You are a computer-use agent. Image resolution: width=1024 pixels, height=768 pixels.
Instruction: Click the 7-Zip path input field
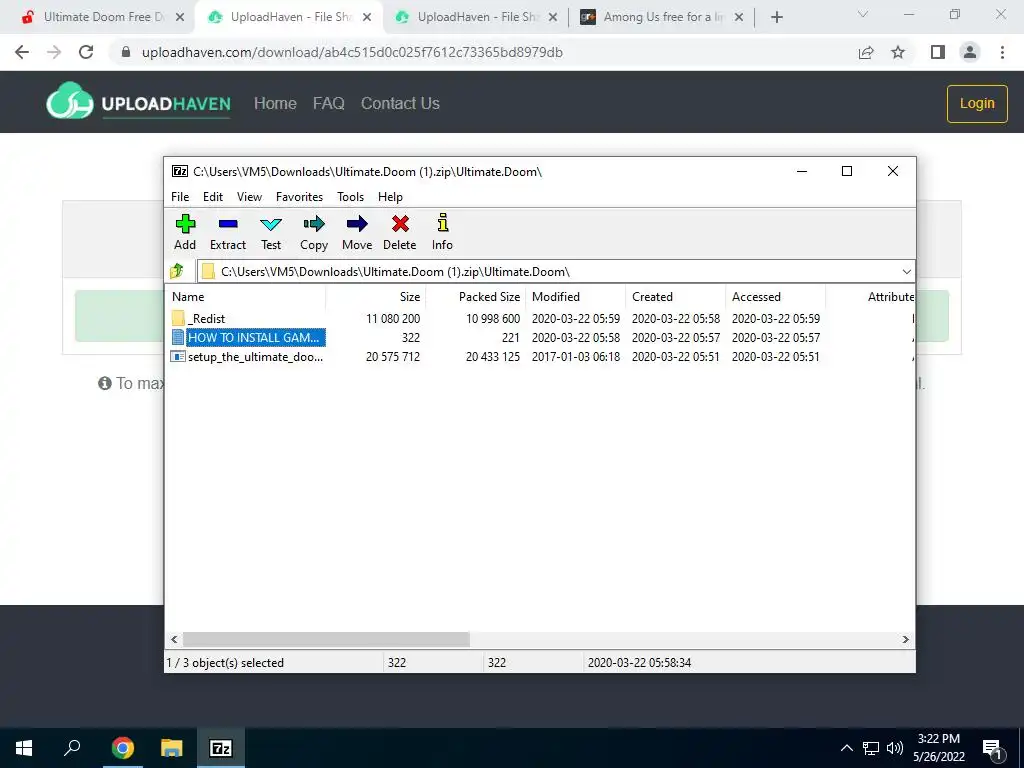click(x=549, y=272)
